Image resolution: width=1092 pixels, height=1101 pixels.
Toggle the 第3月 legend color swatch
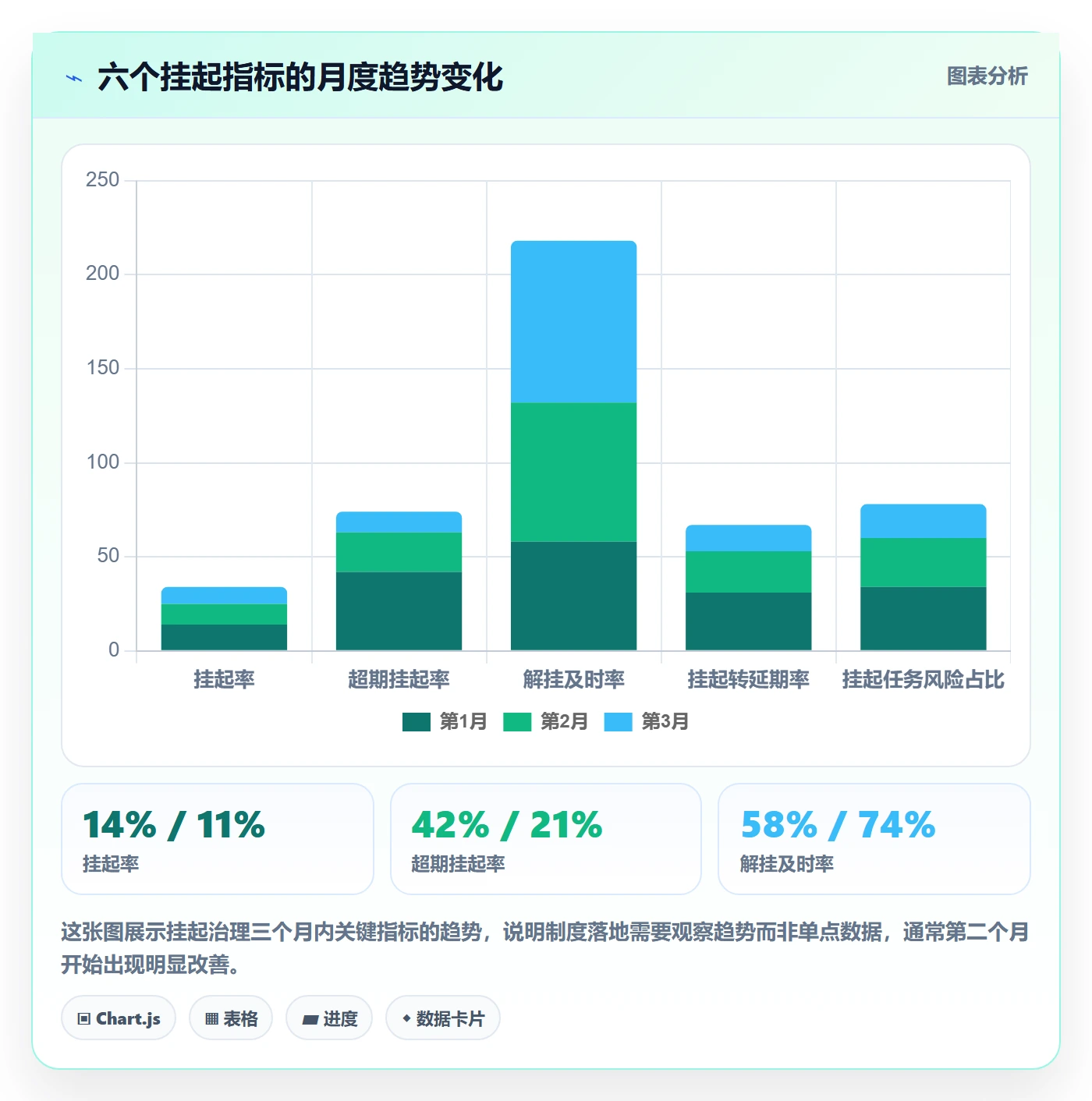pyautogui.click(x=618, y=722)
